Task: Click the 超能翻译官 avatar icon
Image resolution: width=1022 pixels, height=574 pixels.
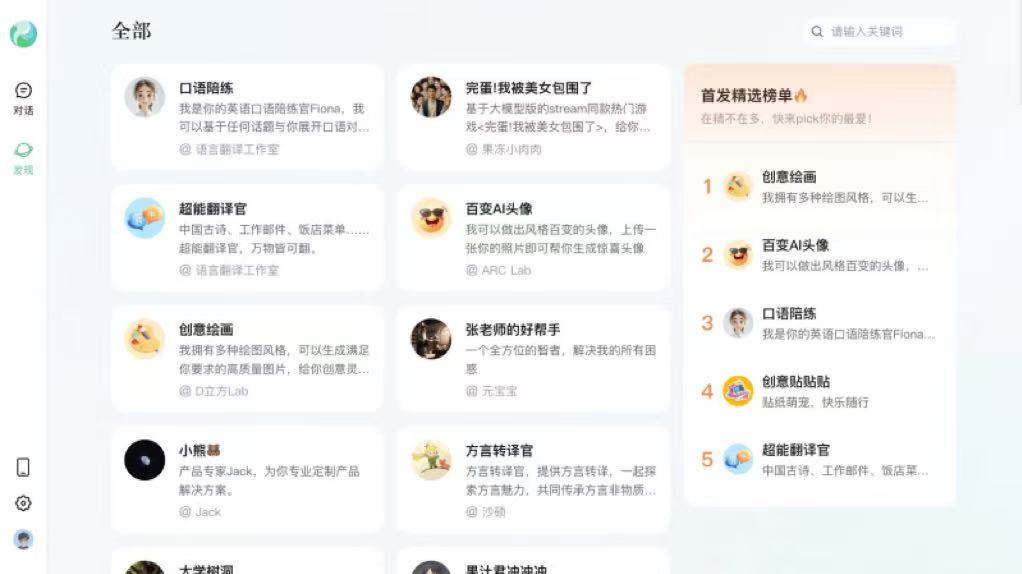Action: tap(145, 218)
